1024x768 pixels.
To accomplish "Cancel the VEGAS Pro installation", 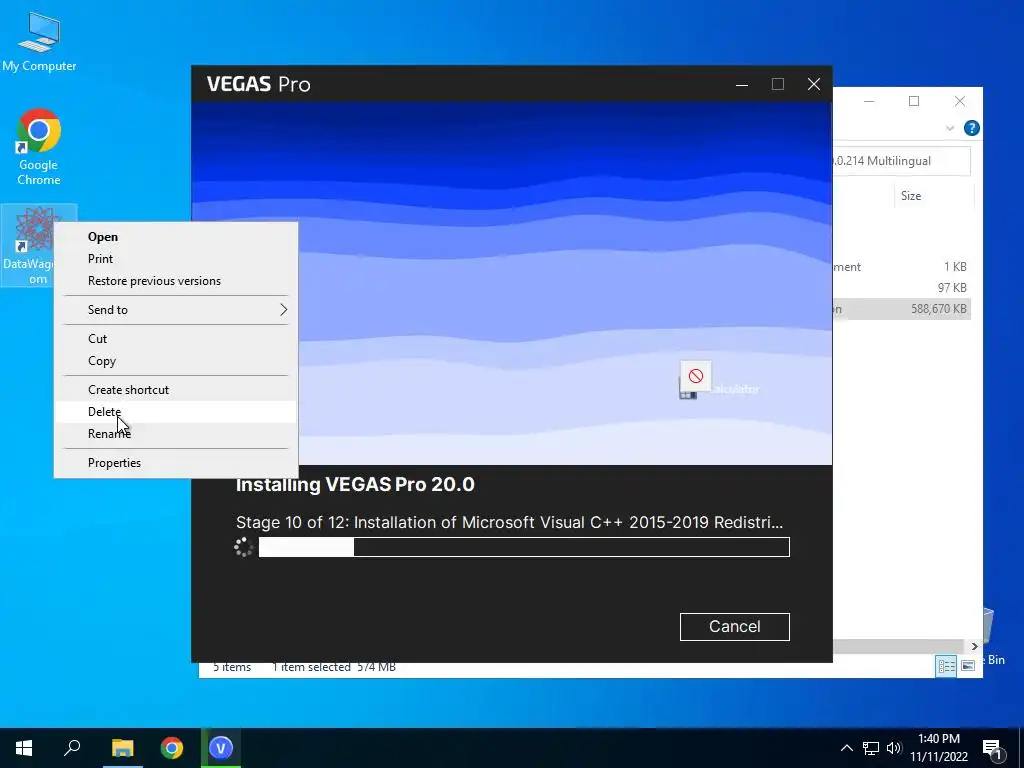I will [735, 626].
